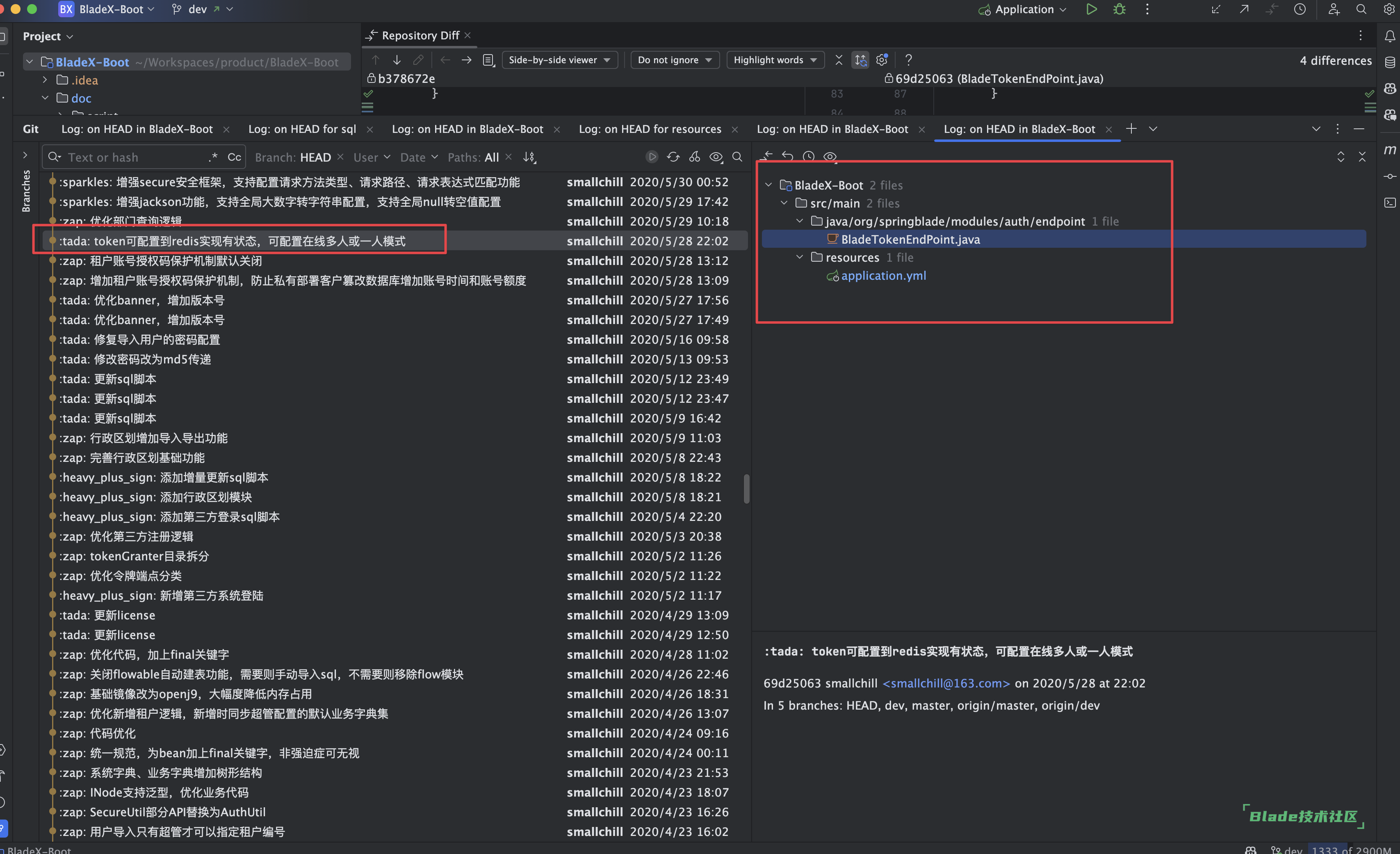
Task: Revert selected changes undo icon
Action: [787, 156]
